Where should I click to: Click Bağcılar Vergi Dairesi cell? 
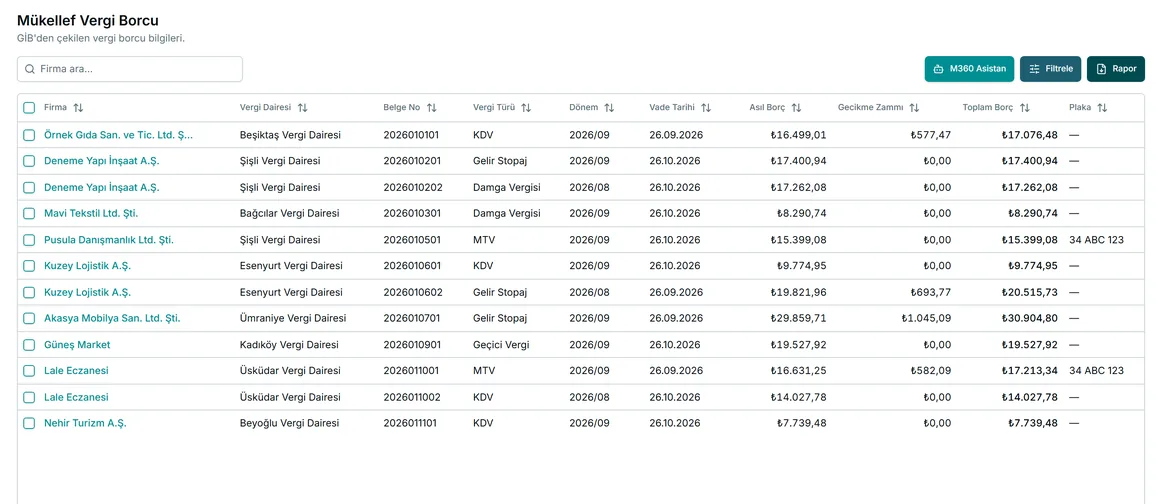tap(290, 213)
